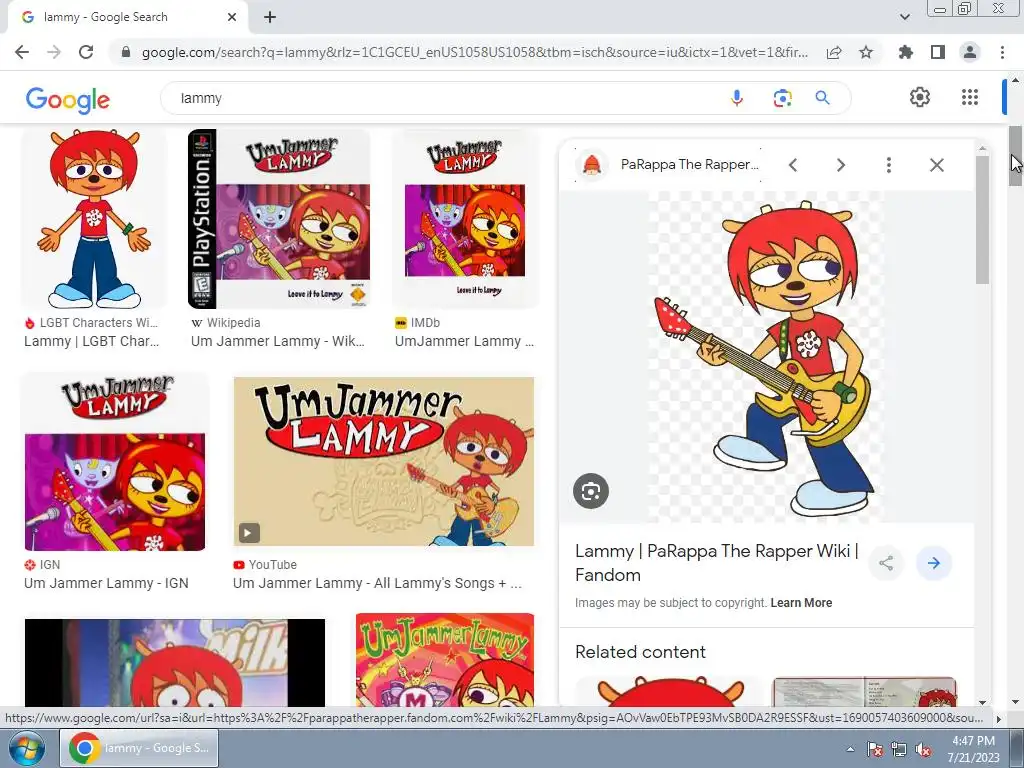Image resolution: width=1024 pixels, height=768 pixels.
Task: Open black-bordered video frame of Lammy
Action: coord(174,663)
